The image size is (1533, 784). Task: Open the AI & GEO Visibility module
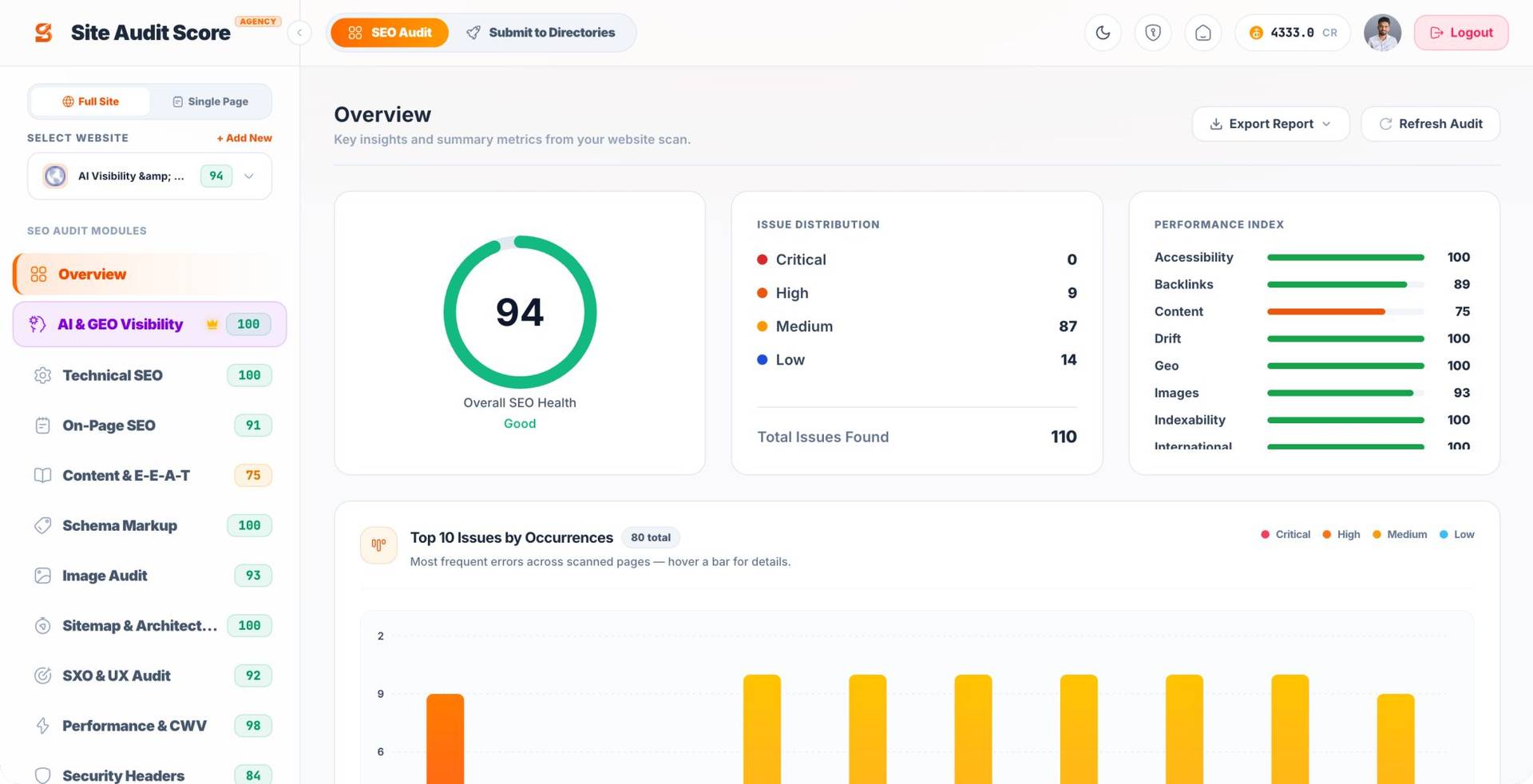click(x=150, y=324)
